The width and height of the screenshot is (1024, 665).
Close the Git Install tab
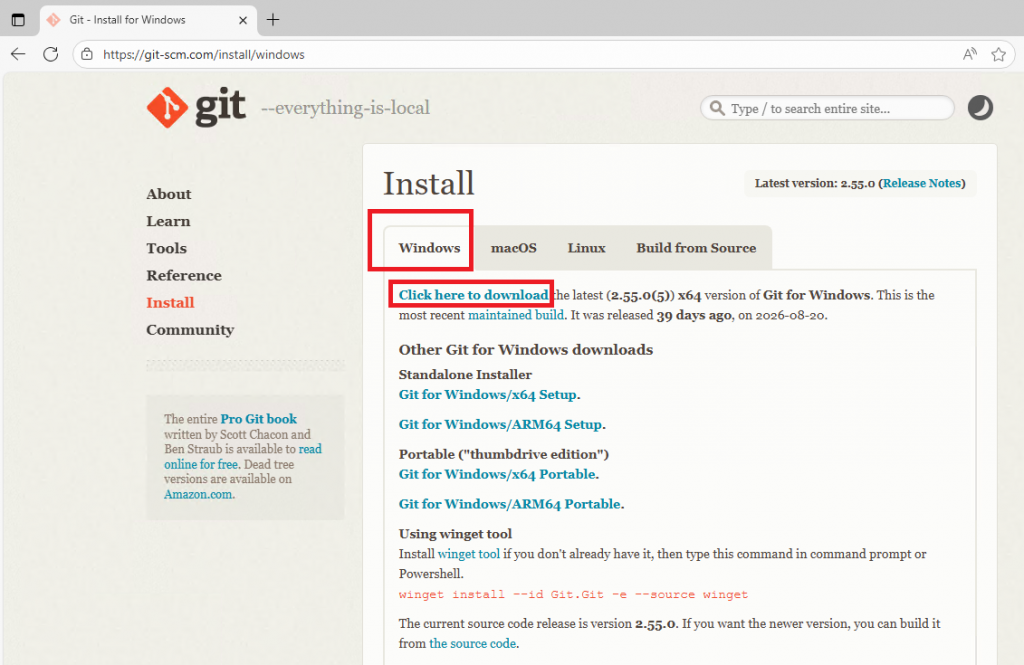click(x=243, y=20)
